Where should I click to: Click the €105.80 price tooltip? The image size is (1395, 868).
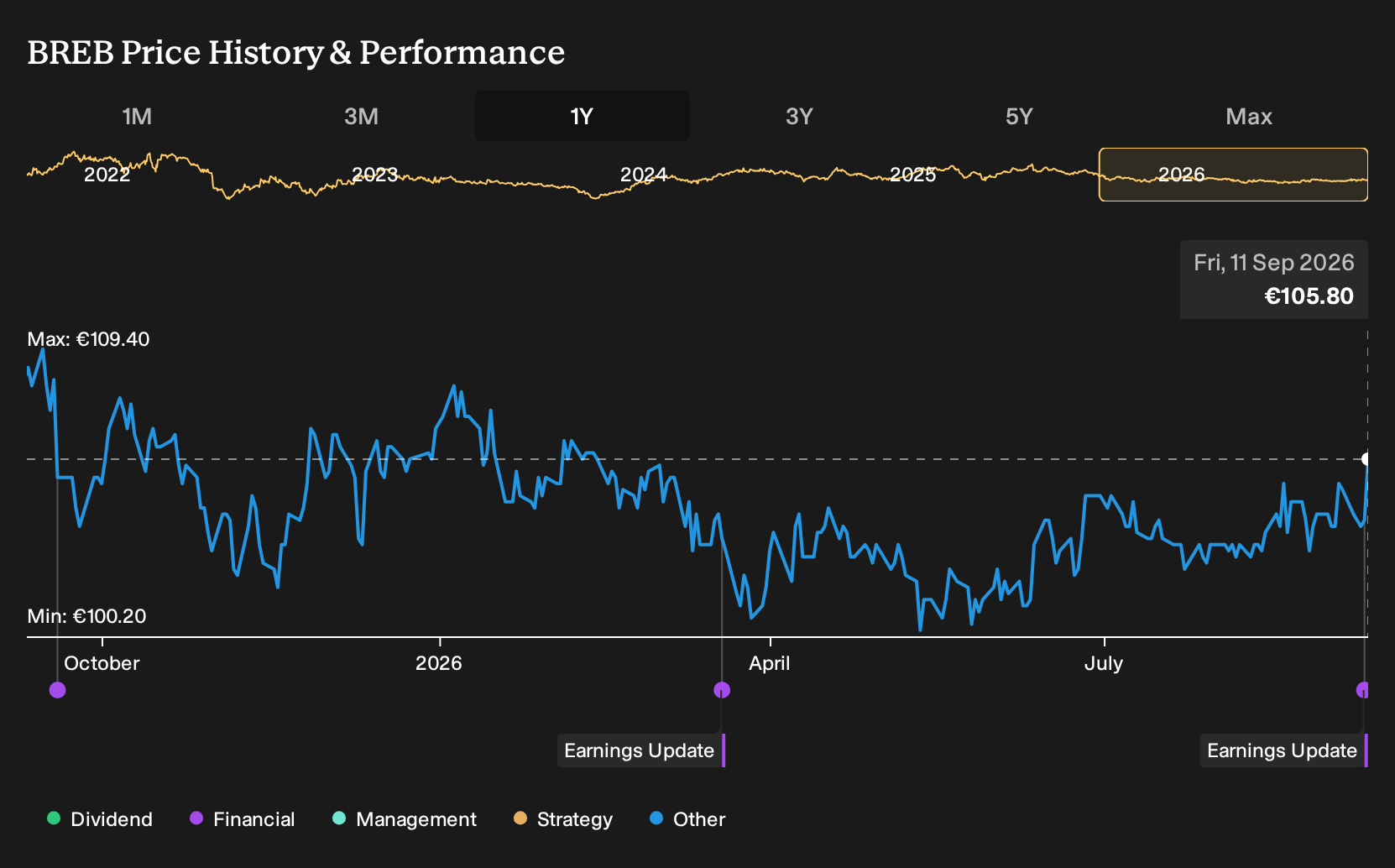click(1274, 280)
